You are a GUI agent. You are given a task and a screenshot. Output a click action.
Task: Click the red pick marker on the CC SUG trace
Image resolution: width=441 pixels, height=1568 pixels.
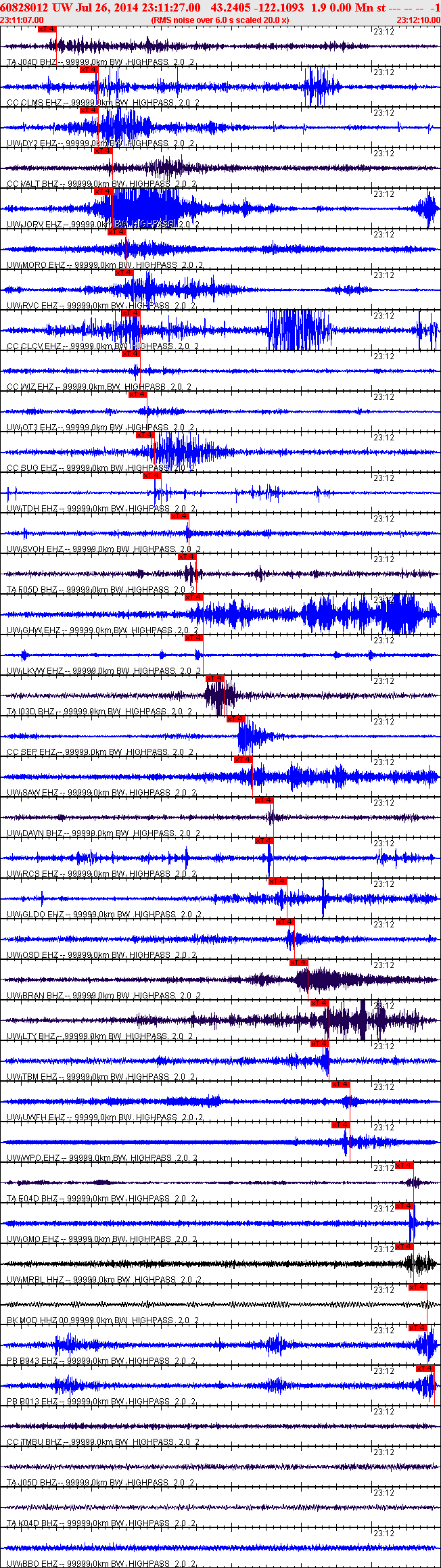pos(145,435)
